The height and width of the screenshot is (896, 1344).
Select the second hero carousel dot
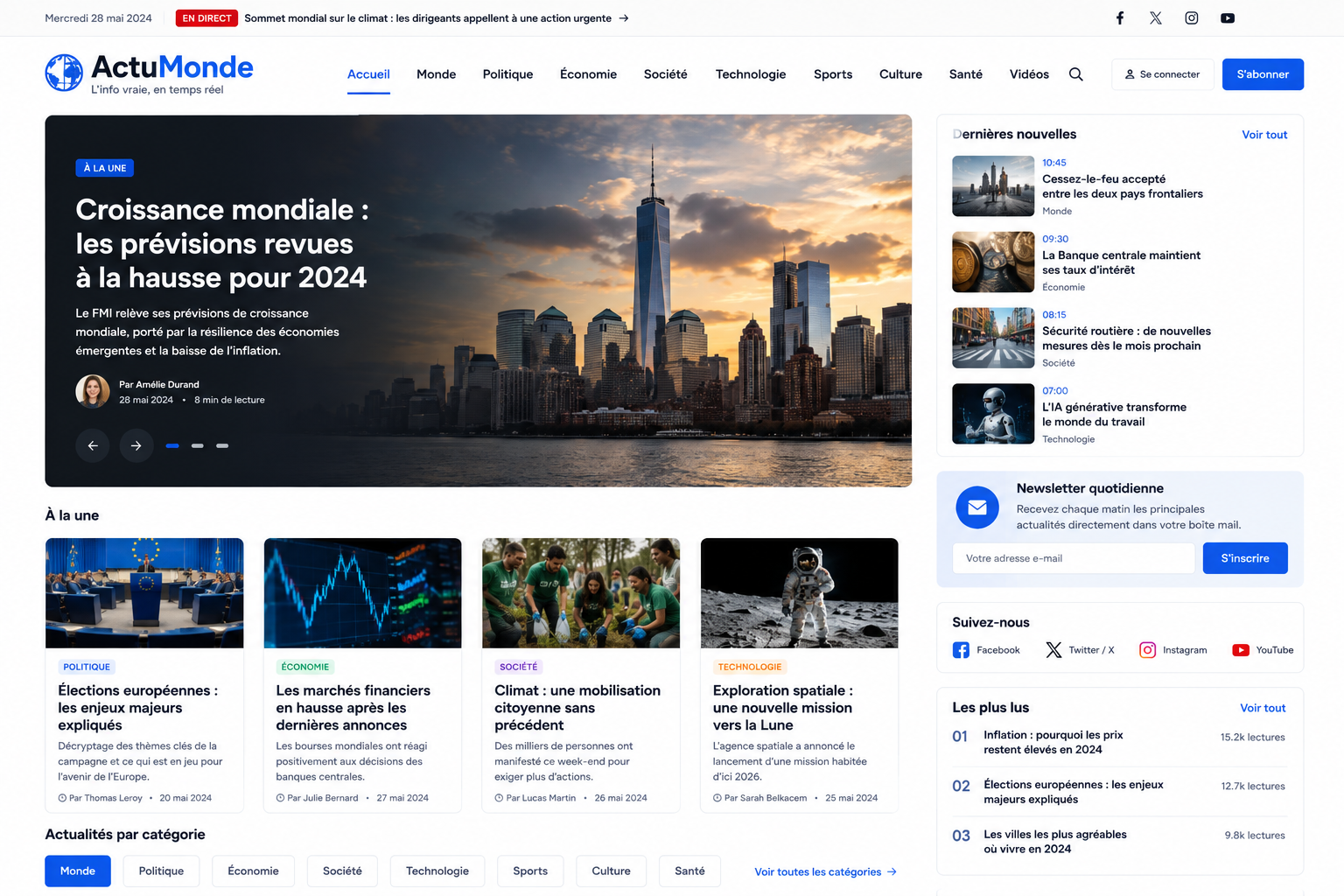pos(198,445)
